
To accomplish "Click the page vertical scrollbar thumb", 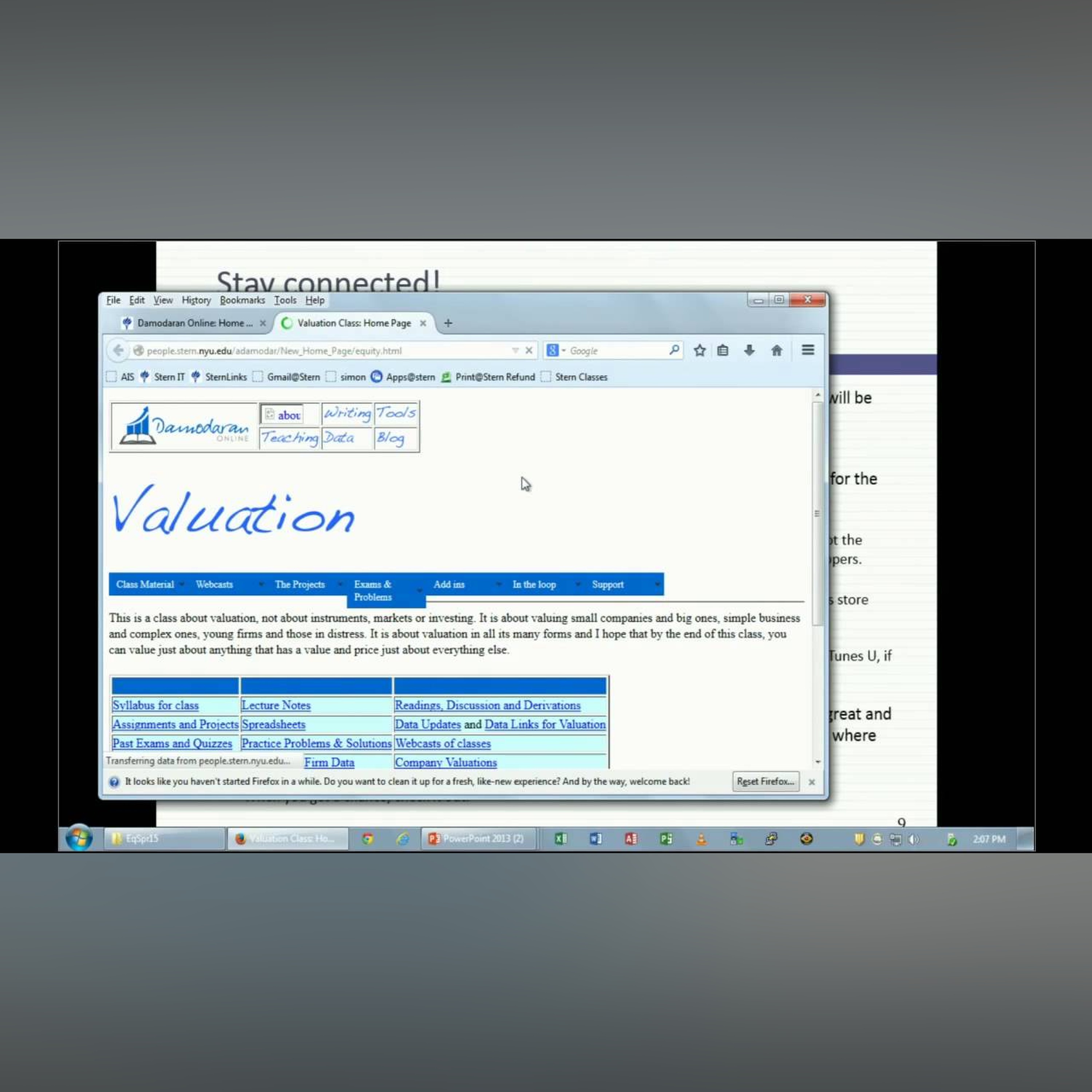I will pyautogui.click(x=817, y=513).
